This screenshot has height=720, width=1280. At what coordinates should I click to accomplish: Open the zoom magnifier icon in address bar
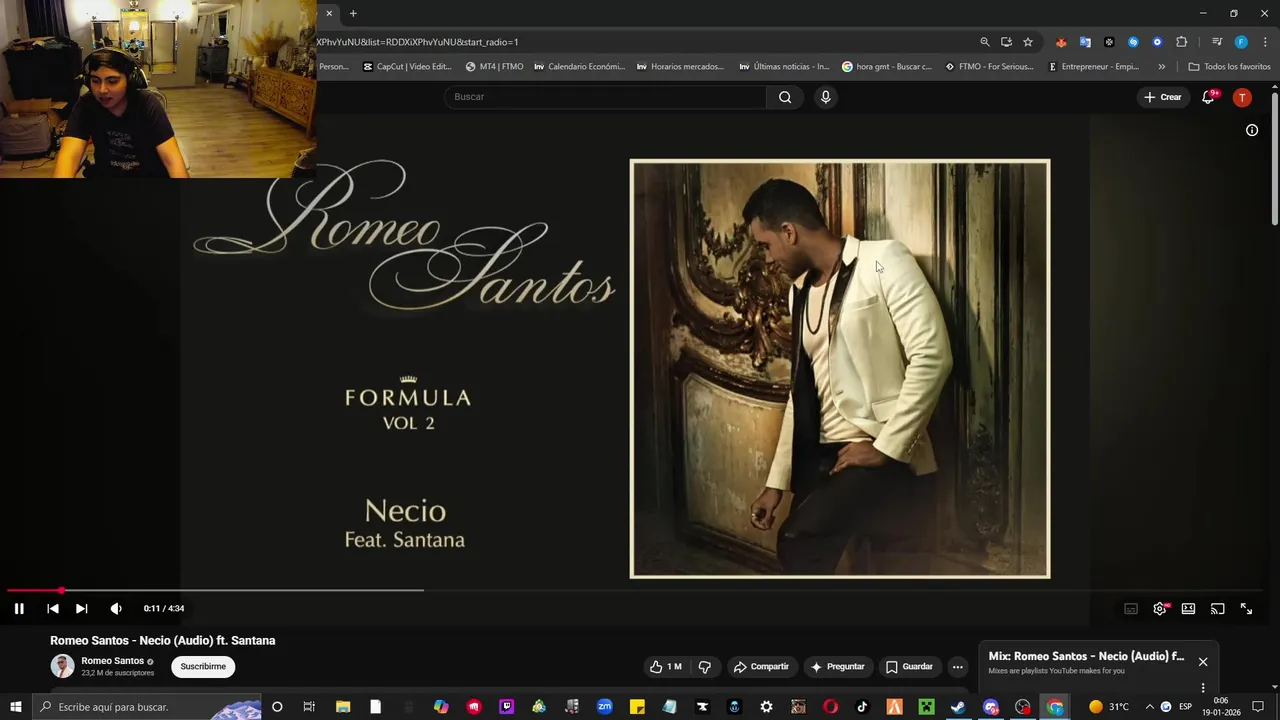(985, 42)
